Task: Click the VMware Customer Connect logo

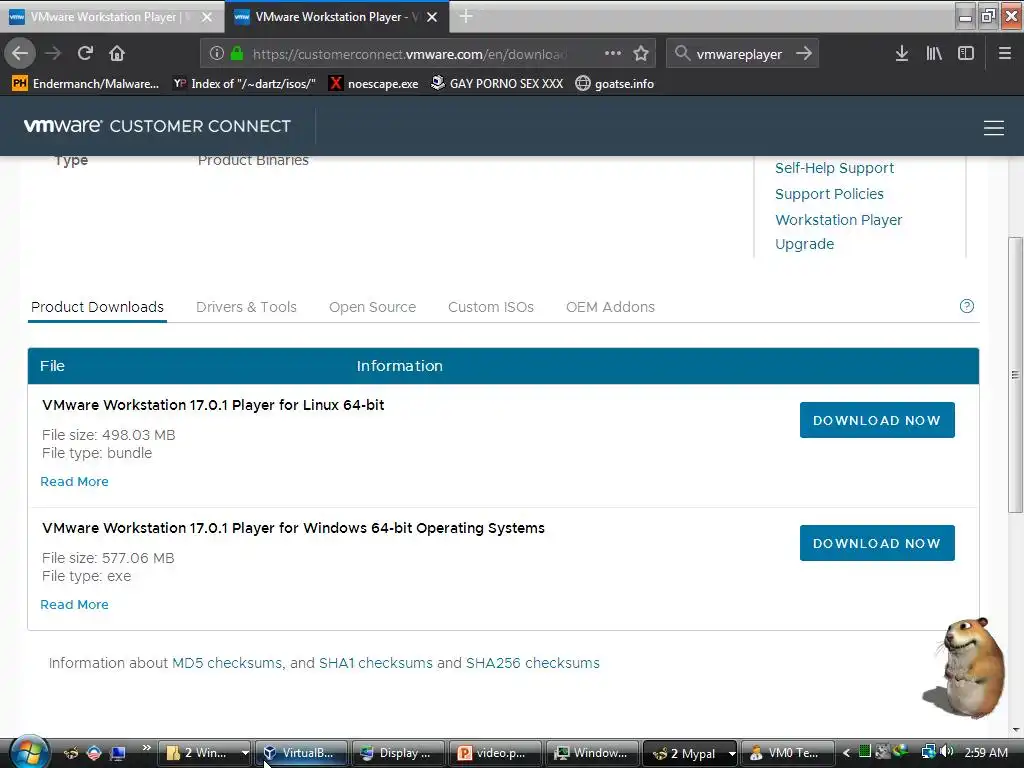Action: pyautogui.click(x=157, y=126)
